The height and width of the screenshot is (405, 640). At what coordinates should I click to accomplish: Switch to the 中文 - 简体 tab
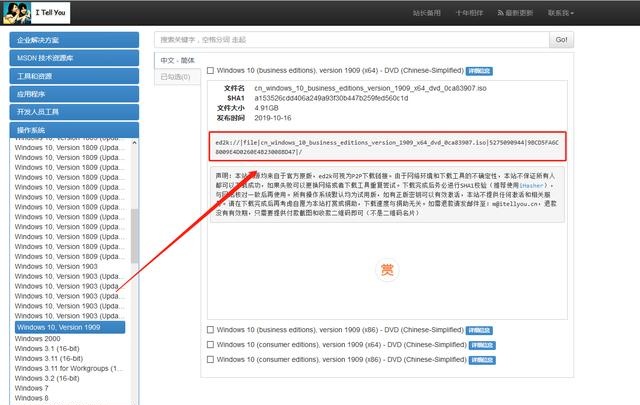tap(178, 60)
